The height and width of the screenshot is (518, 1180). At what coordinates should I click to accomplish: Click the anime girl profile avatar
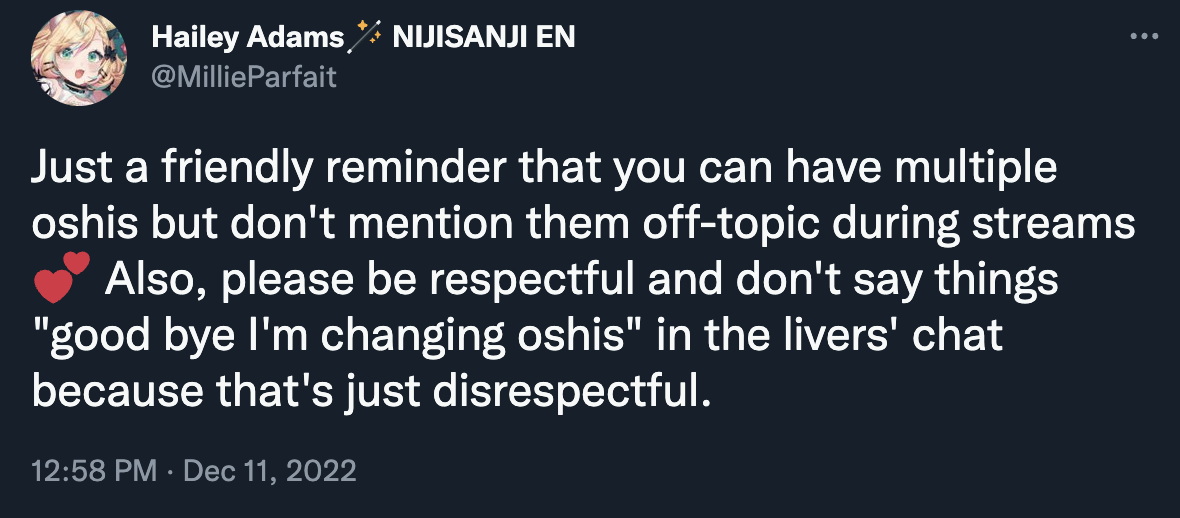click(78, 58)
